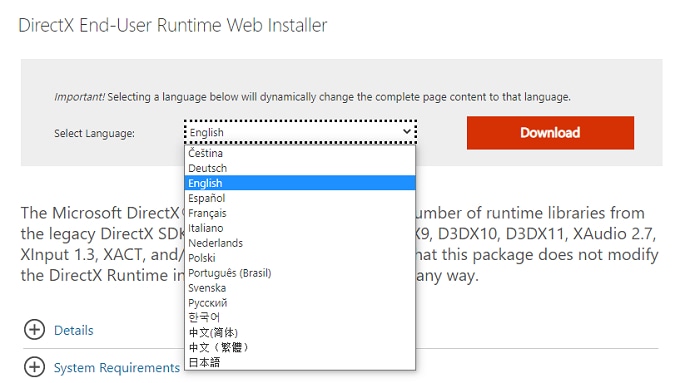This screenshot has width=700, height=383.
Task: Select 中文(简体) Simplified Chinese option
Action: coord(300,333)
